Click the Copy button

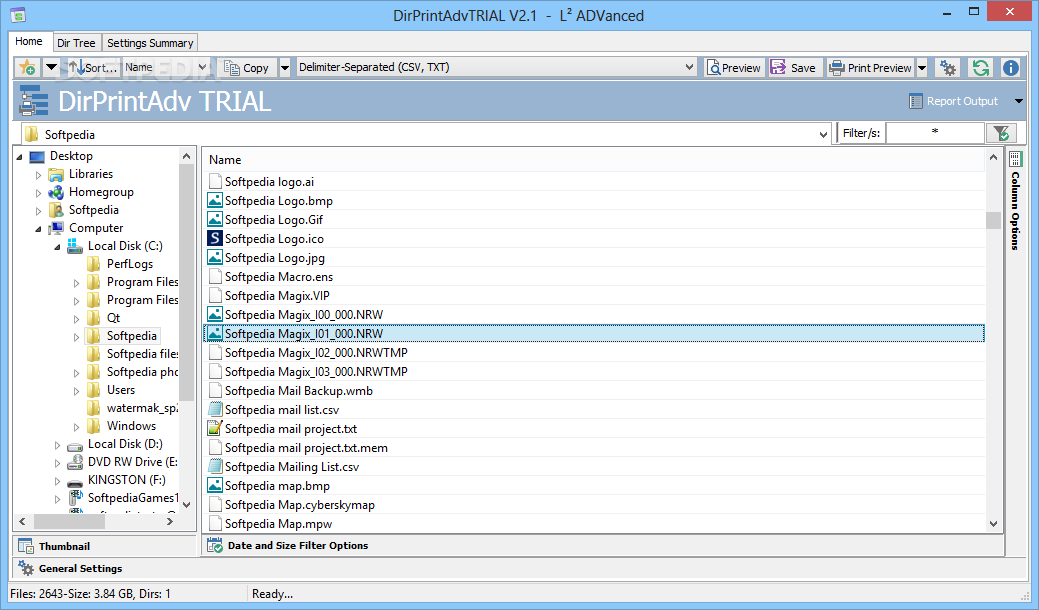247,68
